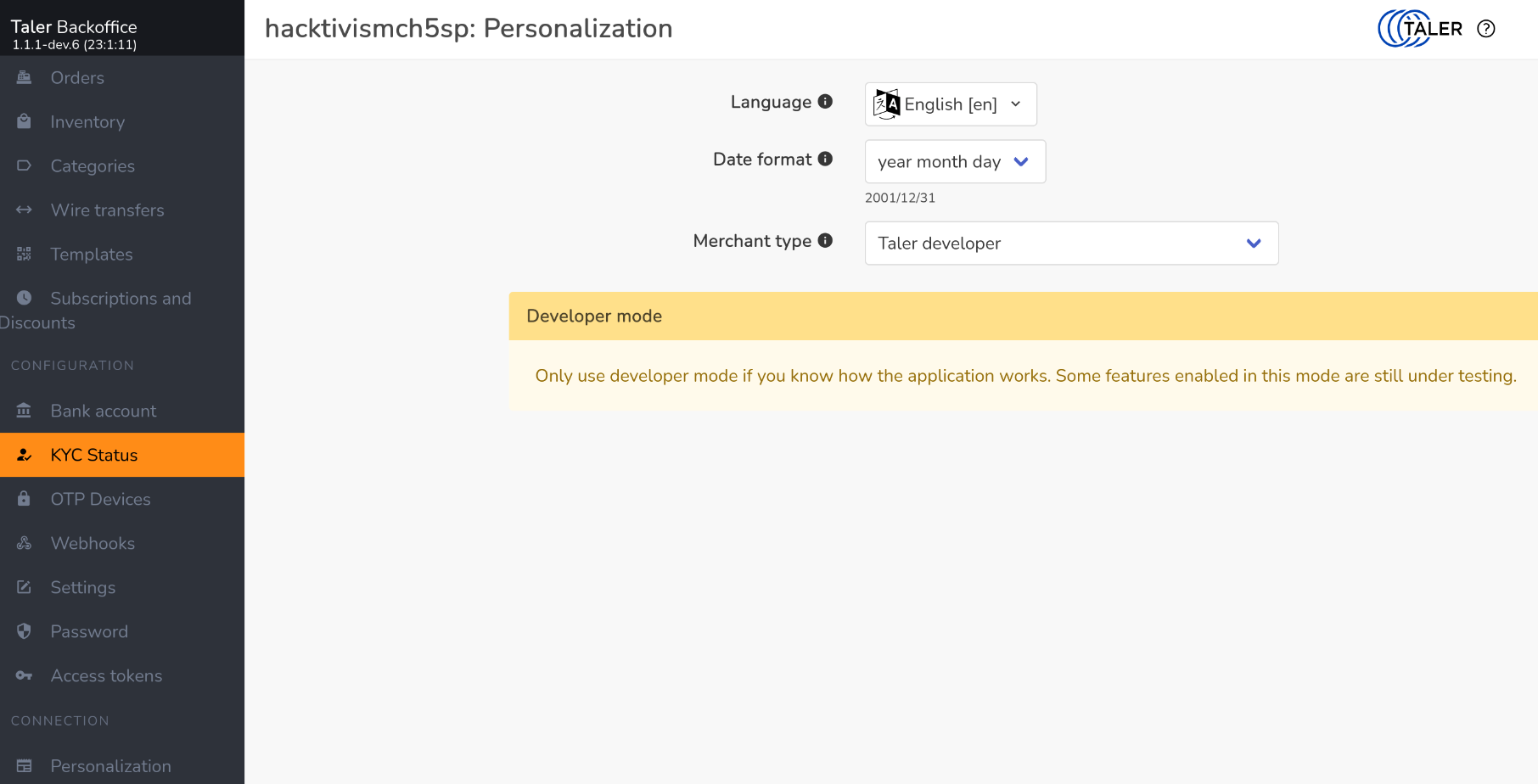Click the help question mark icon

coord(1485,29)
